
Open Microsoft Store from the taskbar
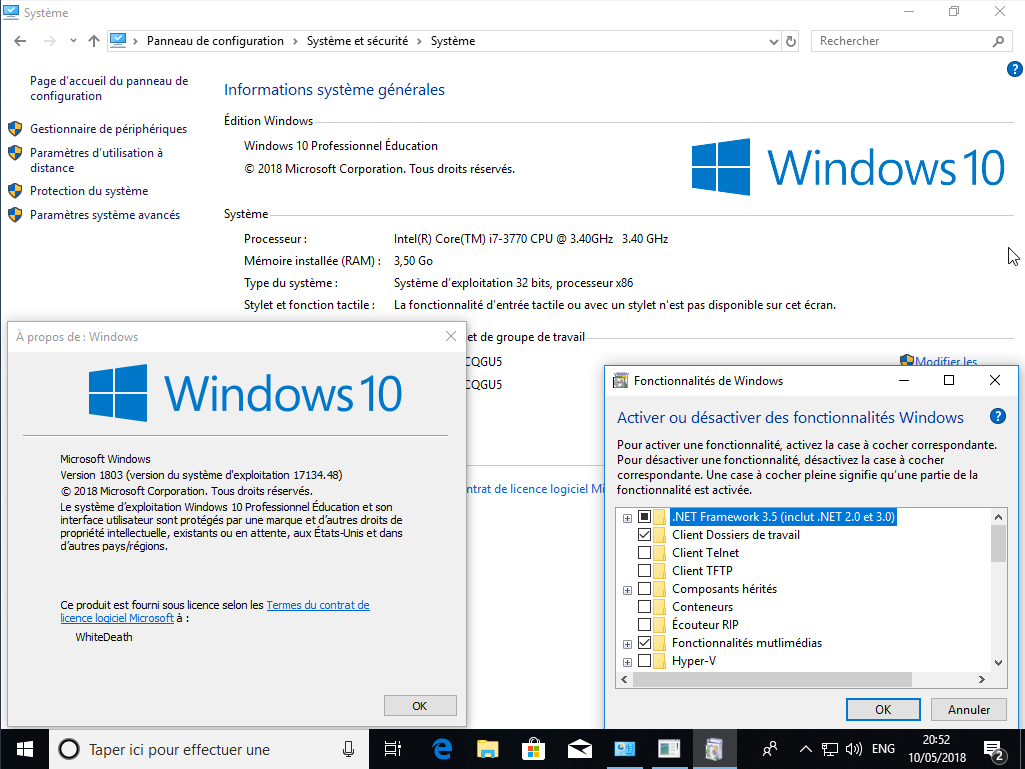[x=533, y=749]
